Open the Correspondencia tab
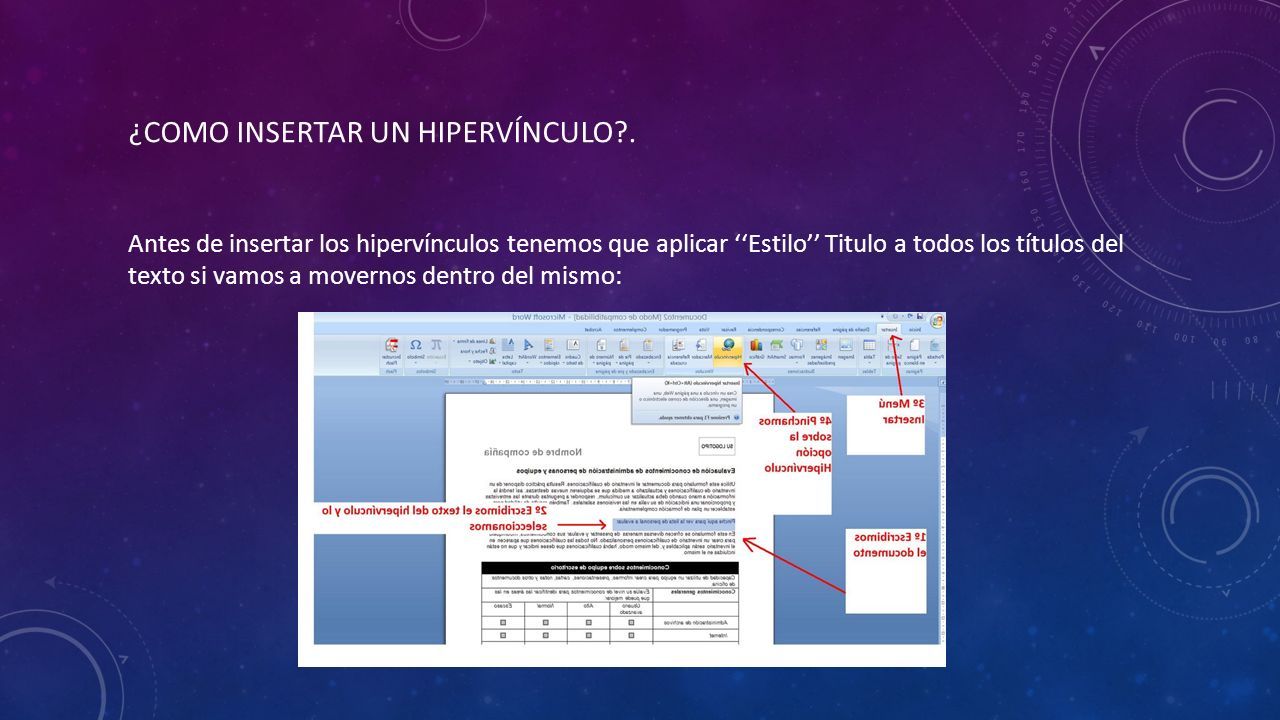The width and height of the screenshot is (1280, 720). [x=766, y=329]
